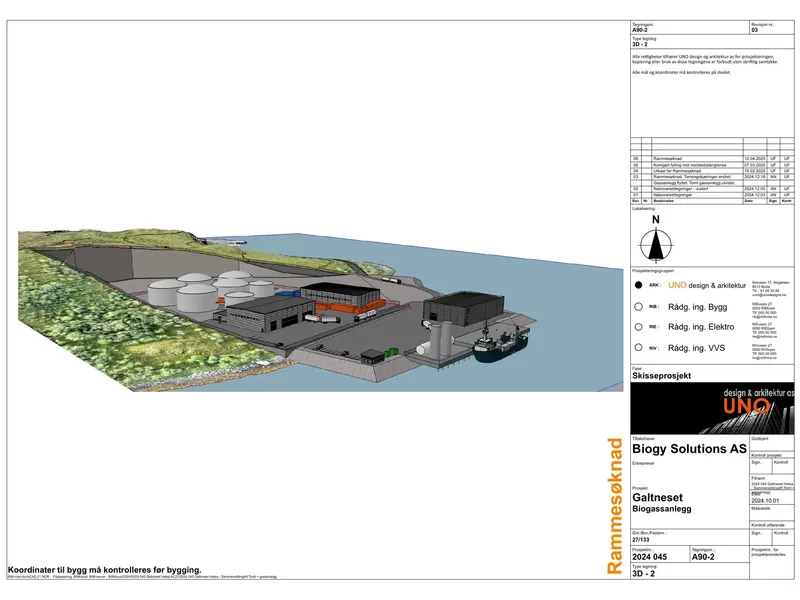This screenshot has height=600, width=800.
Task: Click the 'Rådg. ing. Elektro' text
Action: [701, 327]
